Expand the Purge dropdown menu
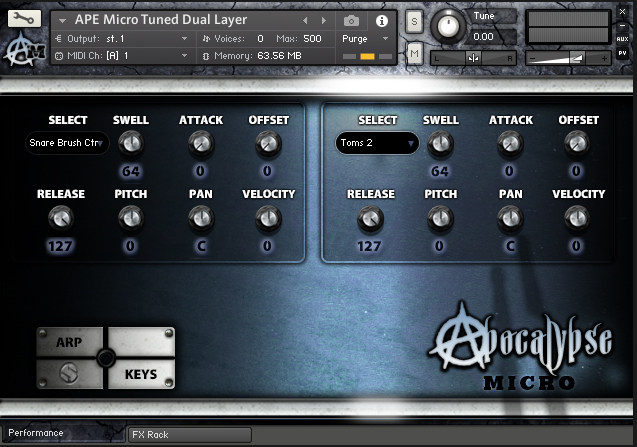This screenshot has height=447, width=637. [367, 38]
